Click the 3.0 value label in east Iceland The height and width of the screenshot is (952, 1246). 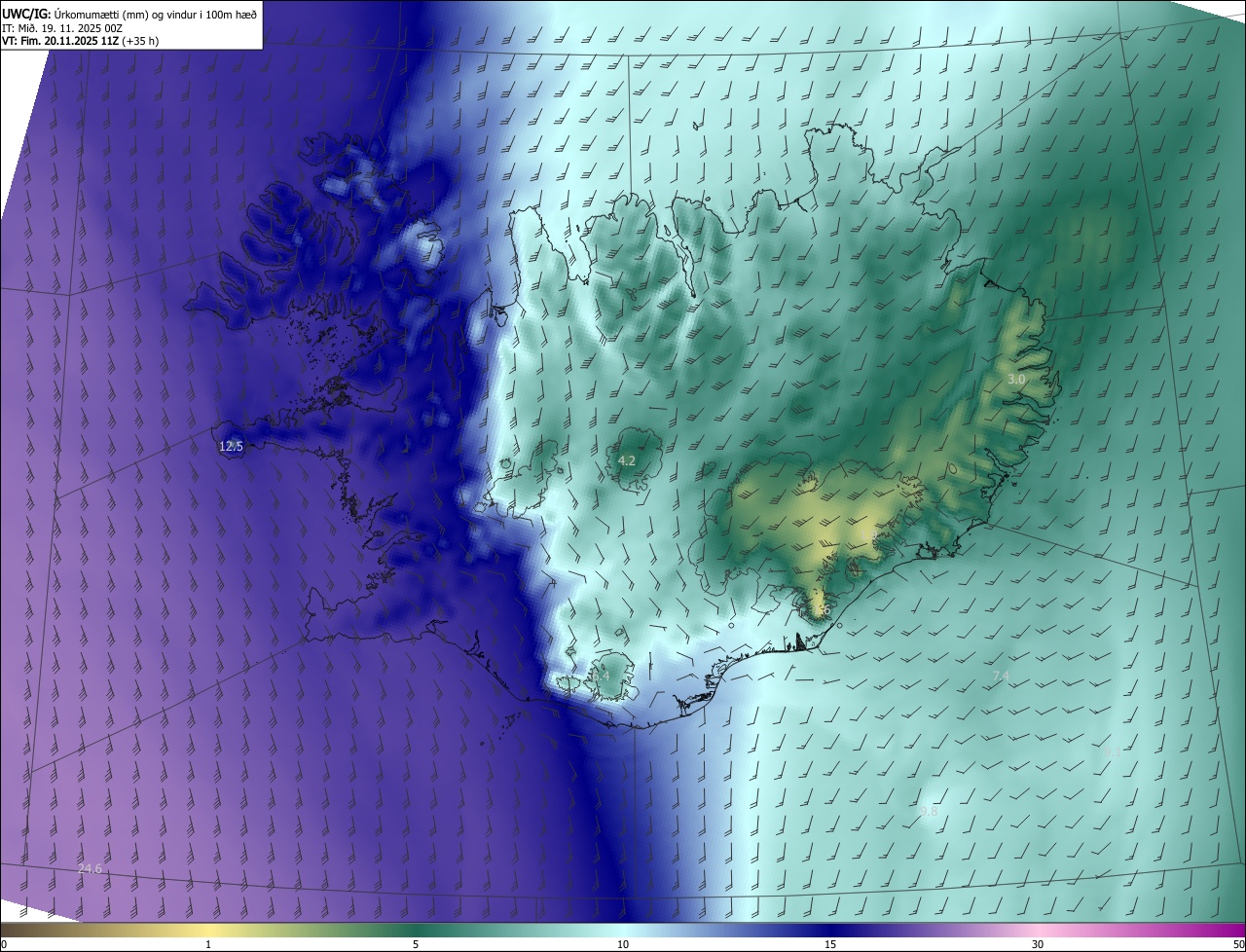(x=1016, y=379)
